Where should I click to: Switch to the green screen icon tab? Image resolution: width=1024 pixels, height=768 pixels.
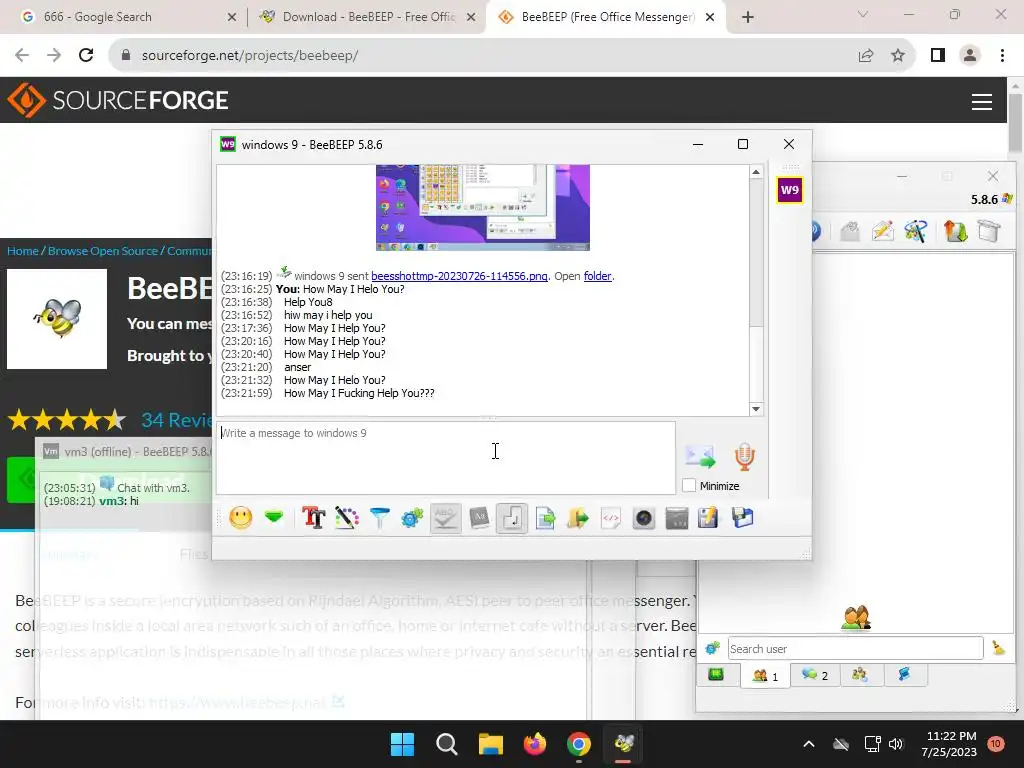click(x=716, y=675)
